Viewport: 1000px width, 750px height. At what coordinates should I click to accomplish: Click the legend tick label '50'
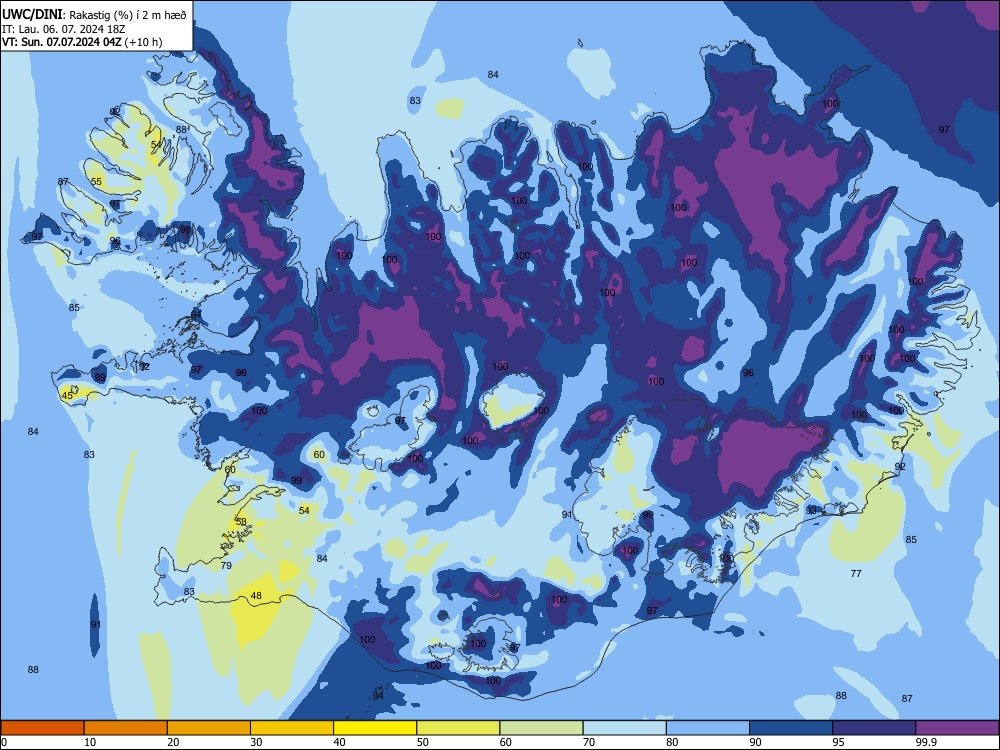[423, 742]
